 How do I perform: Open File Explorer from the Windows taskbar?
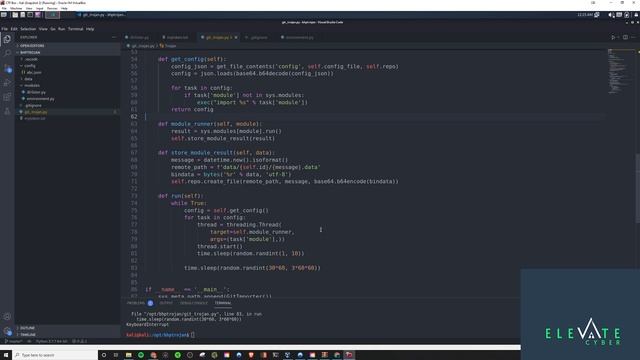[x=128, y=355]
